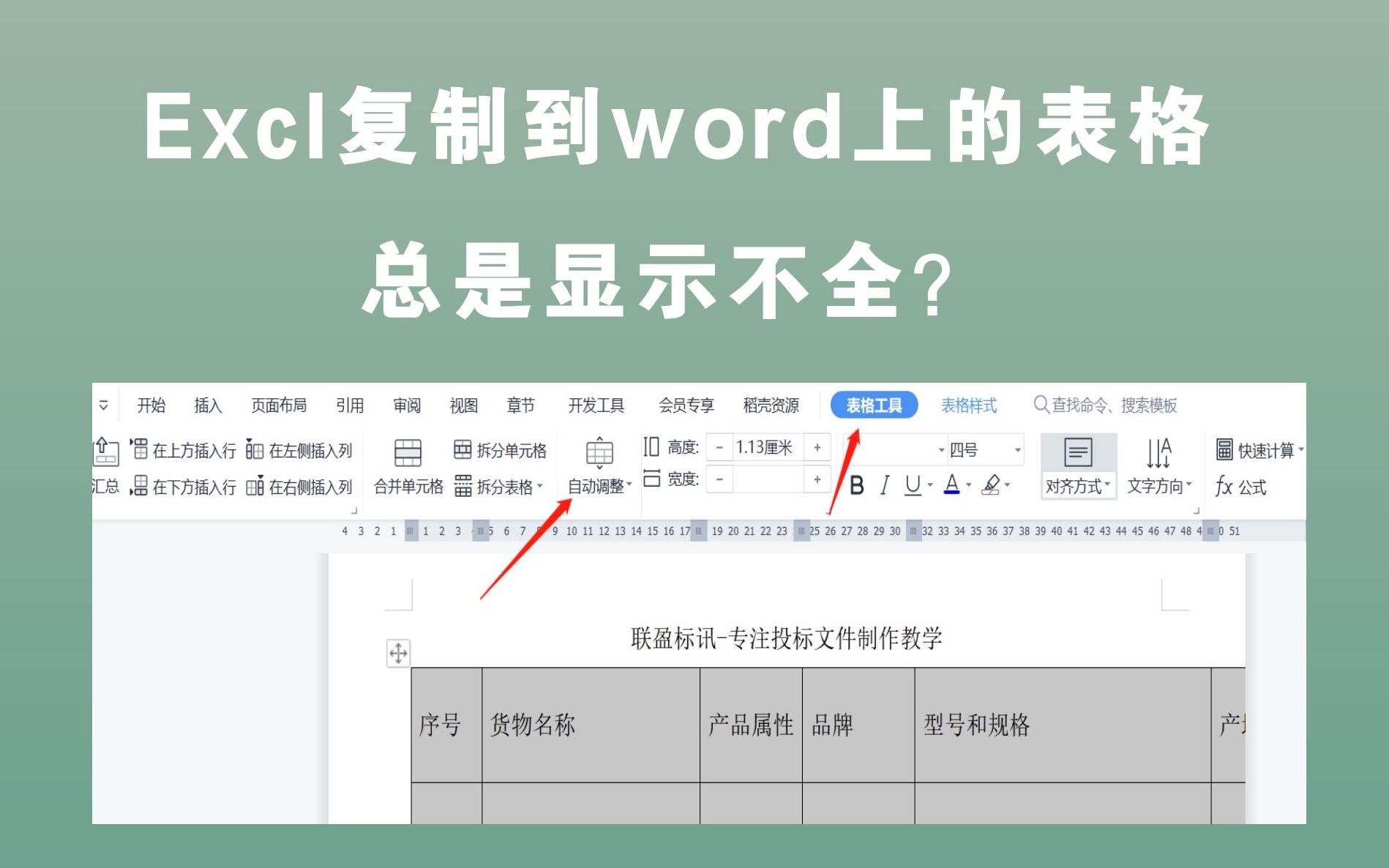Open the 视图 tab
The image size is (1389, 868).
click(x=464, y=405)
